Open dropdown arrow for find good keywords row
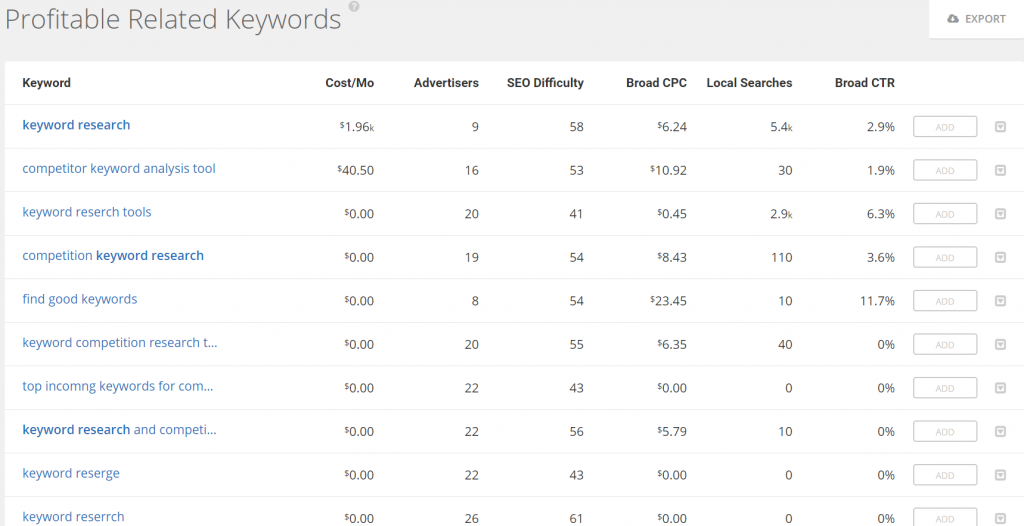1024x526 pixels. click(x=1000, y=301)
